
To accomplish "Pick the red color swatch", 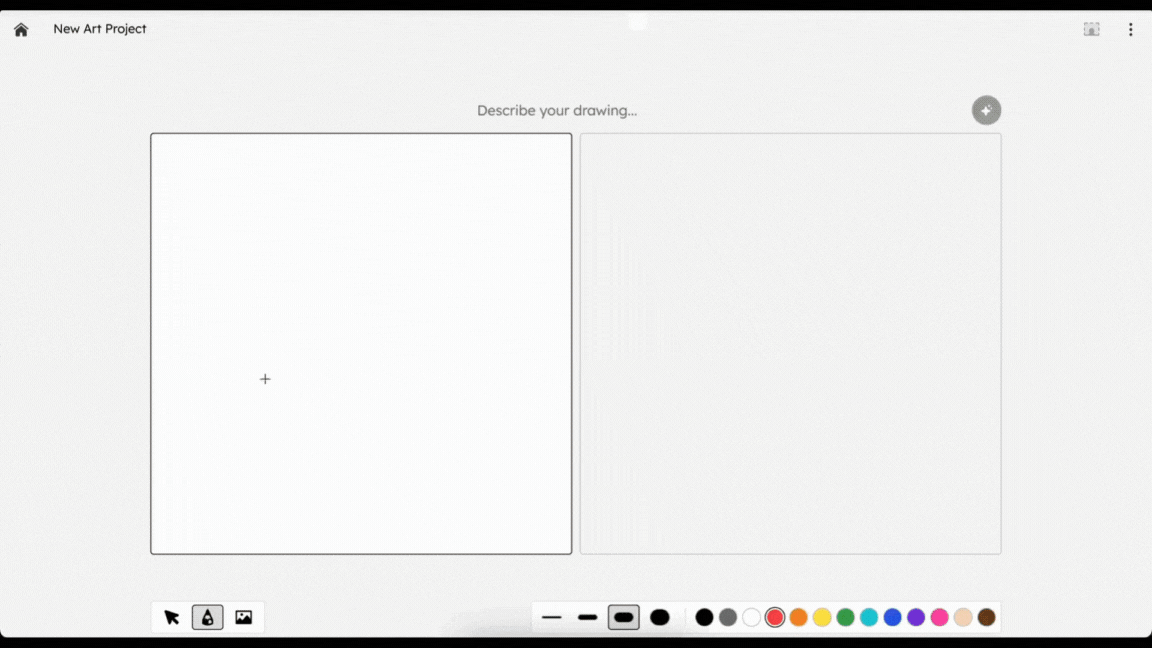I will [x=775, y=618].
